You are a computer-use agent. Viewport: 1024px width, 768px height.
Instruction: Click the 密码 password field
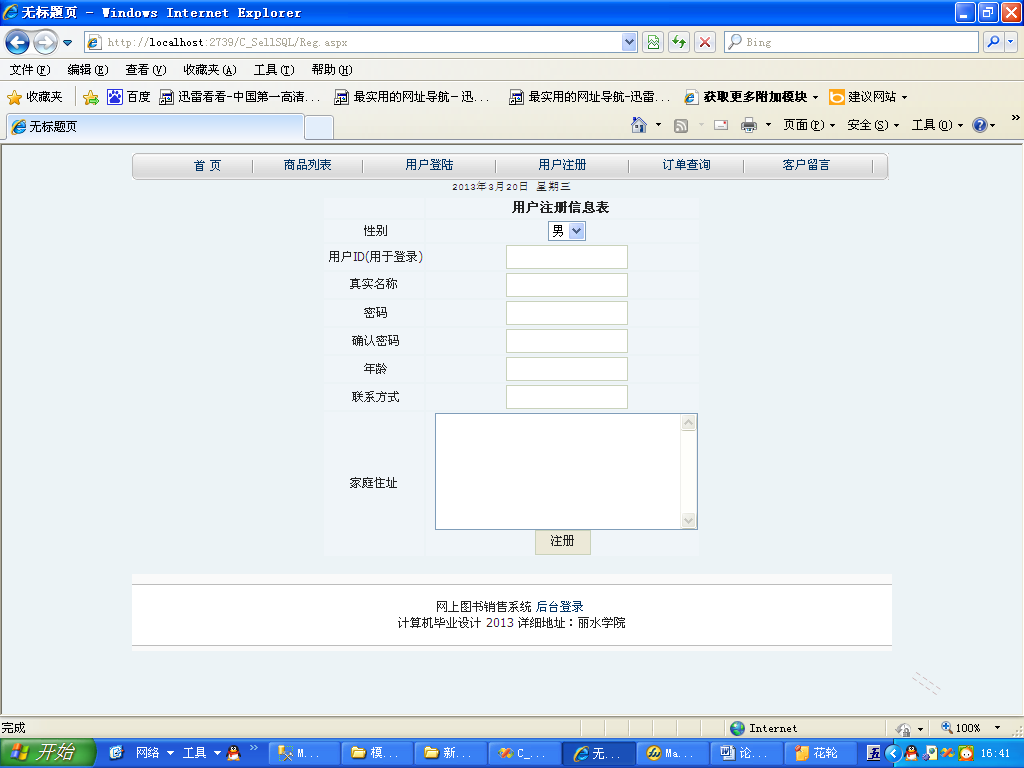click(x=567, y=313)
